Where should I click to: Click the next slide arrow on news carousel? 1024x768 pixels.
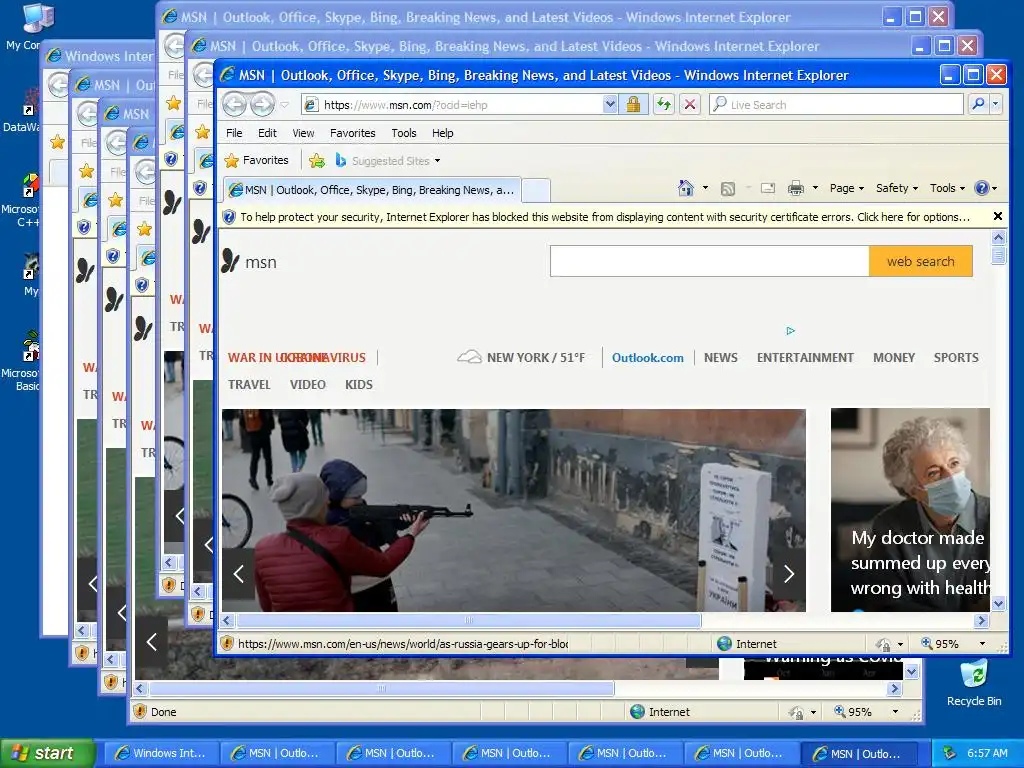(789, 573)
